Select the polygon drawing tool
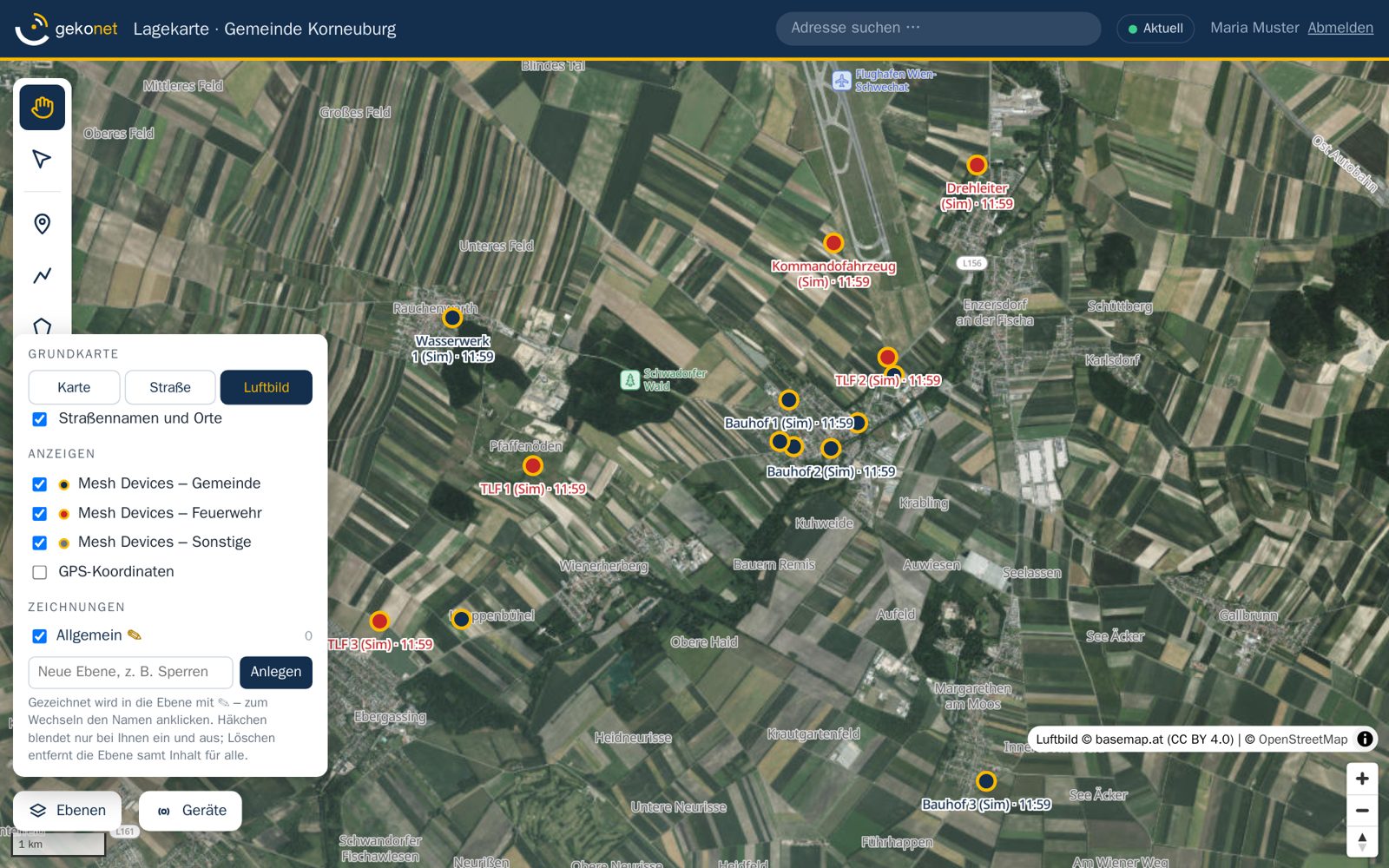 click(42, 325)
